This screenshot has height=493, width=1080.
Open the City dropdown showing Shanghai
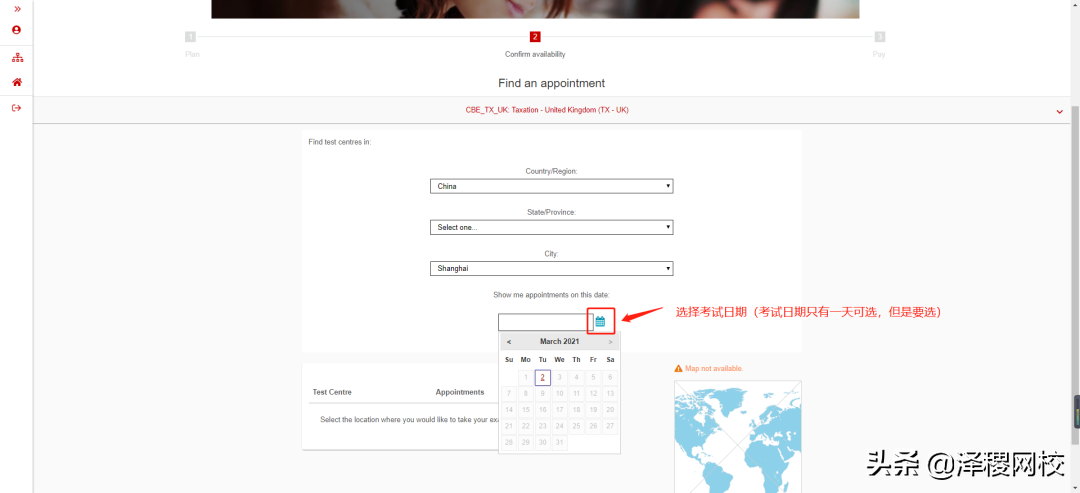point(551,269)
